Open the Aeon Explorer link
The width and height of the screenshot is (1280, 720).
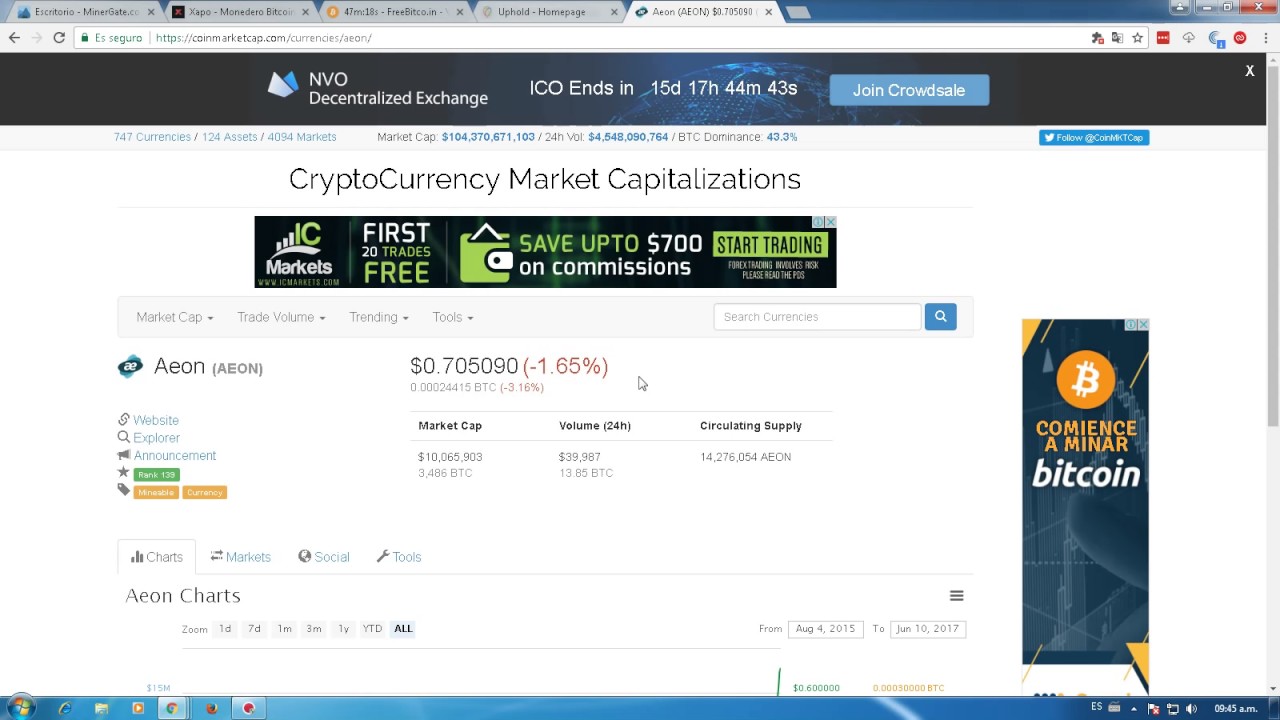point(157,438)
